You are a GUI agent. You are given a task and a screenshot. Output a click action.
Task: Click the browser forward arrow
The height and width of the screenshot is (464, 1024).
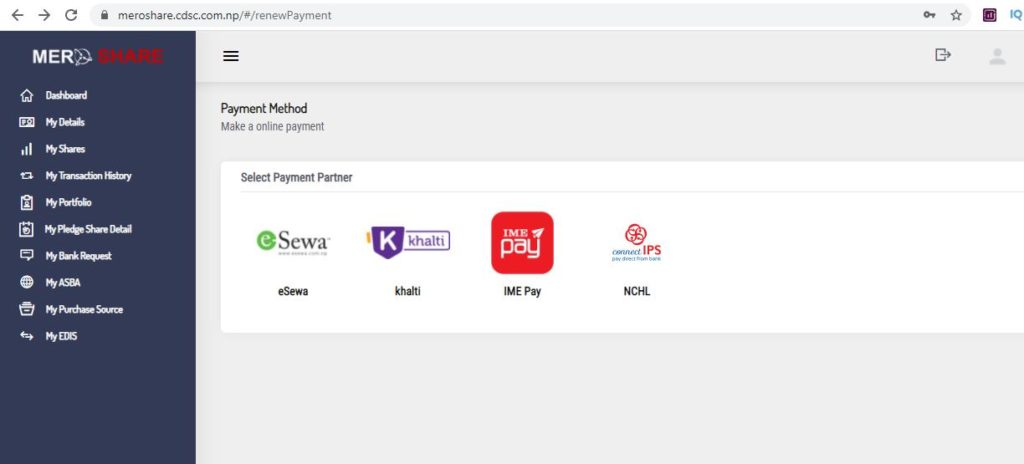click(44, 15)
